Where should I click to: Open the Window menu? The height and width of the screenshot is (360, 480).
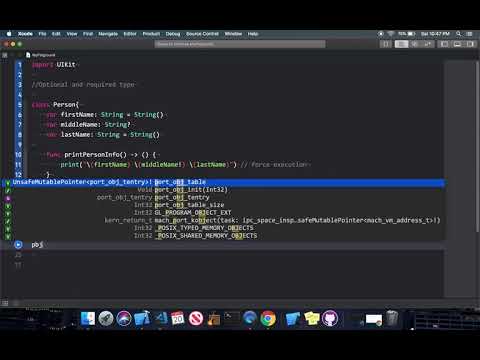tap(233, 34)
